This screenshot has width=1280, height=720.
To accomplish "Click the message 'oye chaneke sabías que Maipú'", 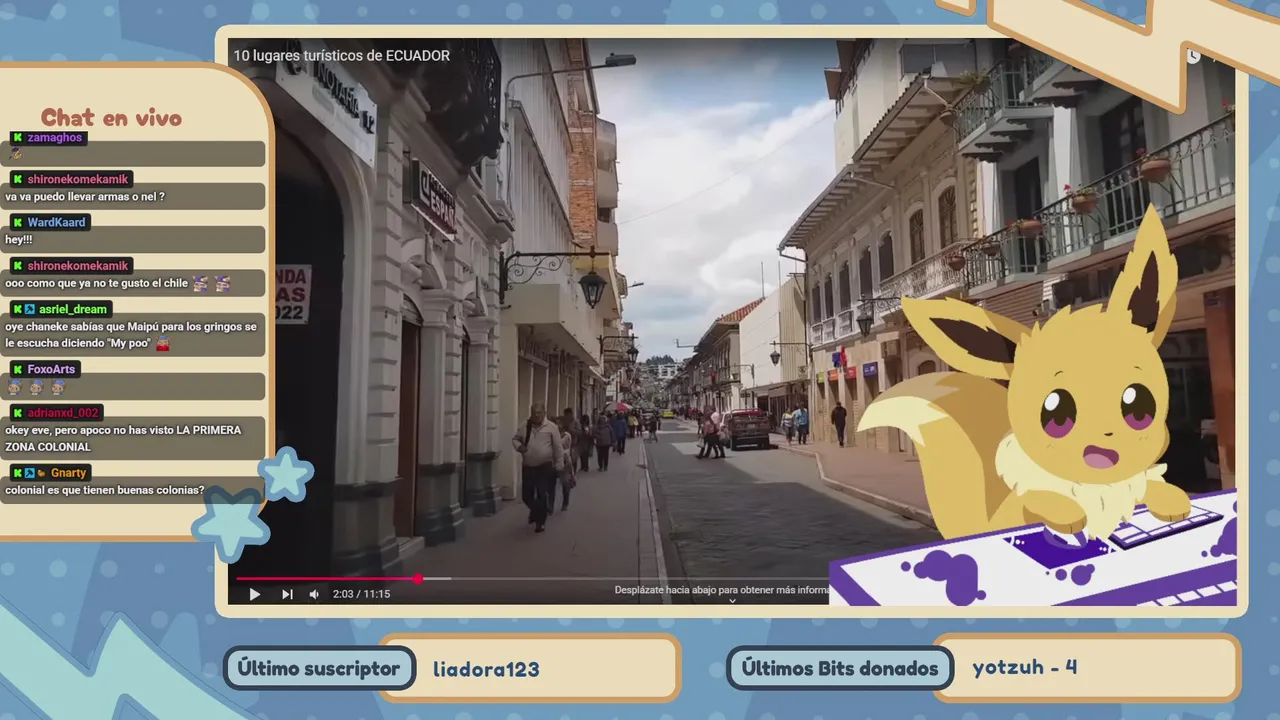I will (x=131, y=335).
